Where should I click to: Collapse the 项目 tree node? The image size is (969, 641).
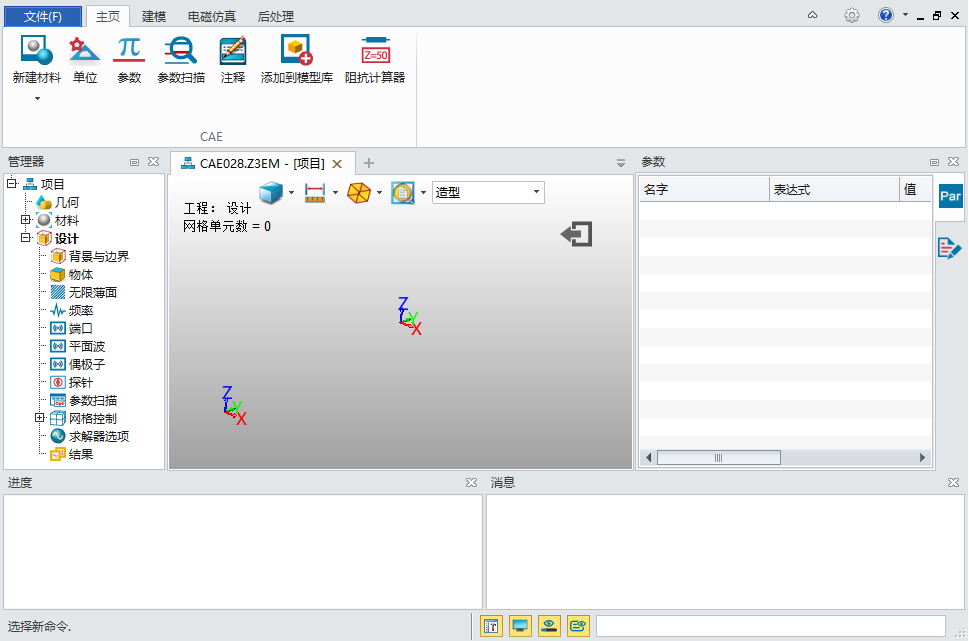11,183
